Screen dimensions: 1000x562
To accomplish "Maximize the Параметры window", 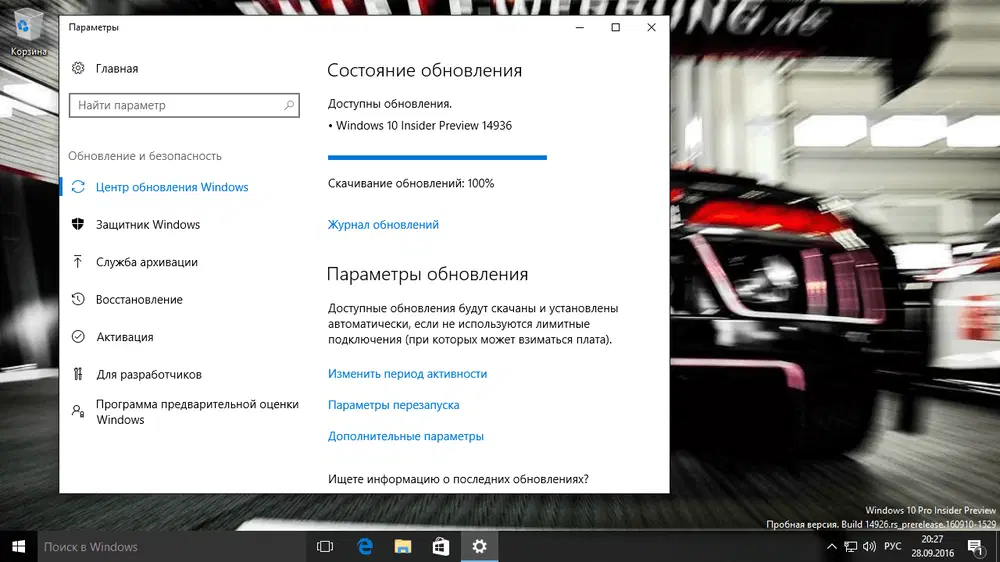I will pos(615,27).
